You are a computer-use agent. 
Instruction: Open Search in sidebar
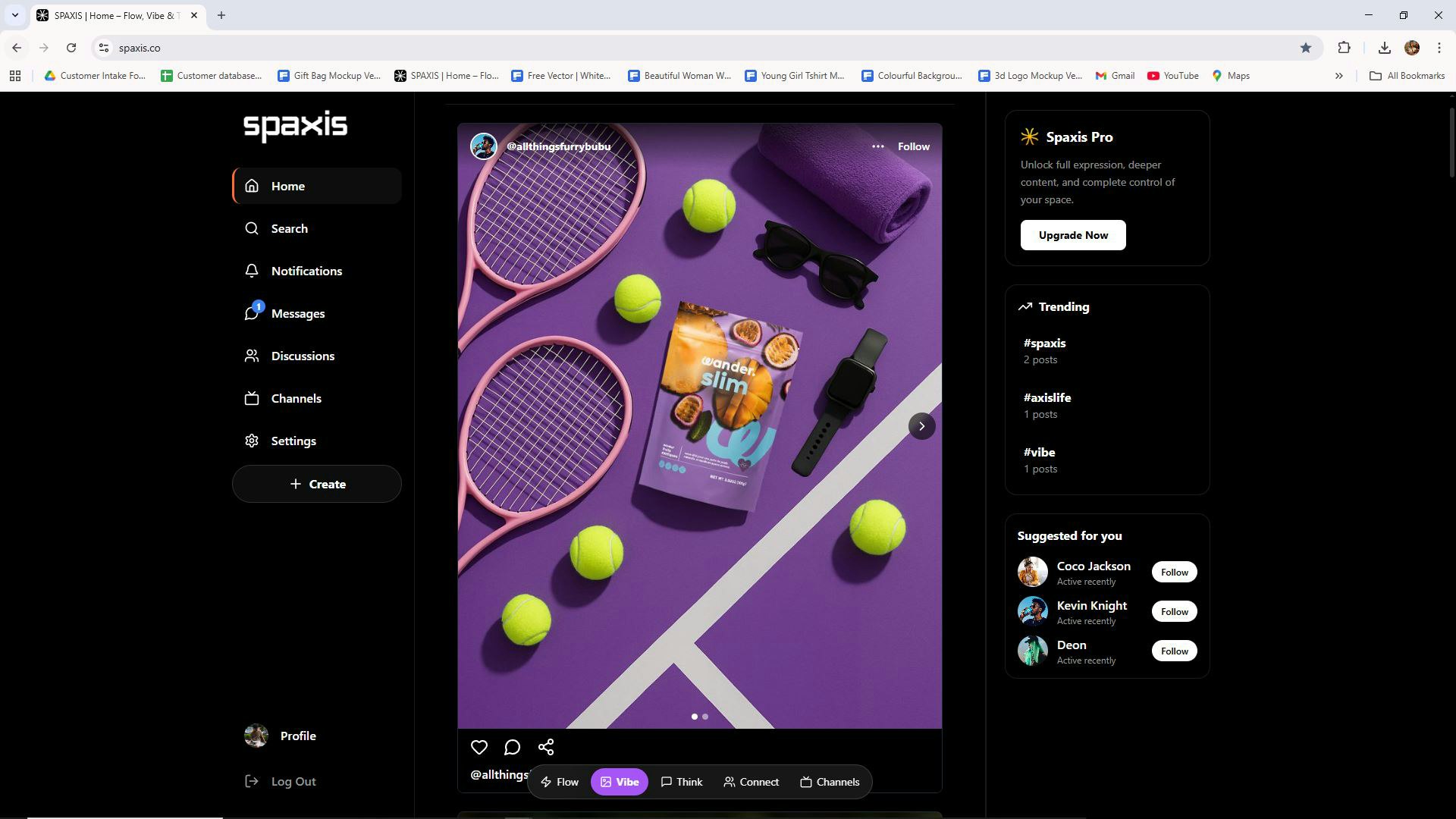click(289, 228)
